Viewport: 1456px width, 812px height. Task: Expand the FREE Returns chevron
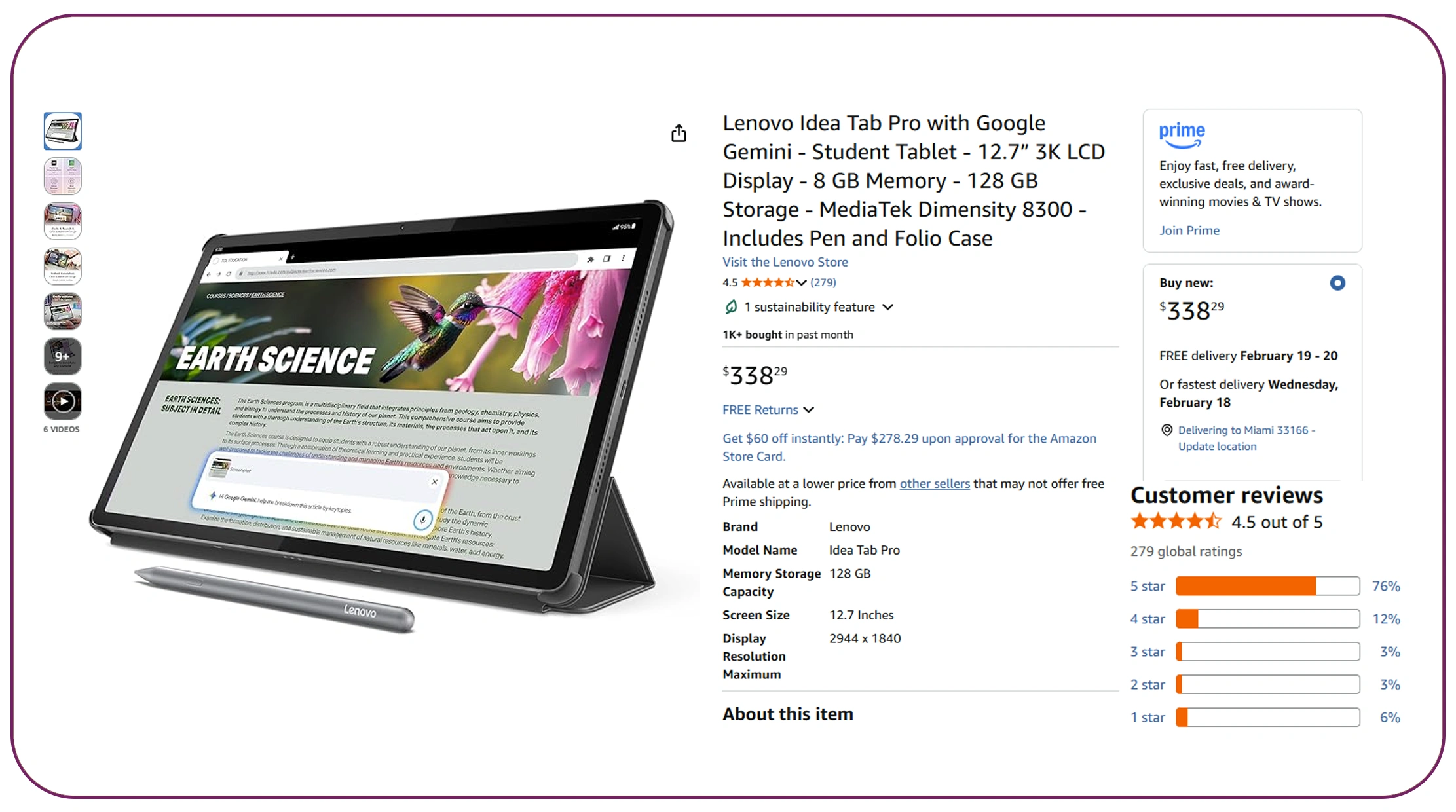click(x=809, y=410)
